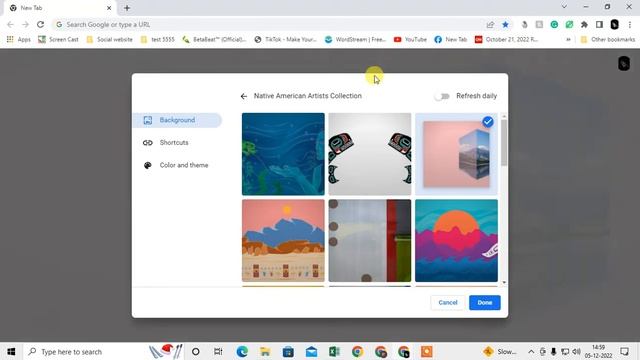Open the WordStream bookmark
Screen dimensions: 640x360
point(356,40)
